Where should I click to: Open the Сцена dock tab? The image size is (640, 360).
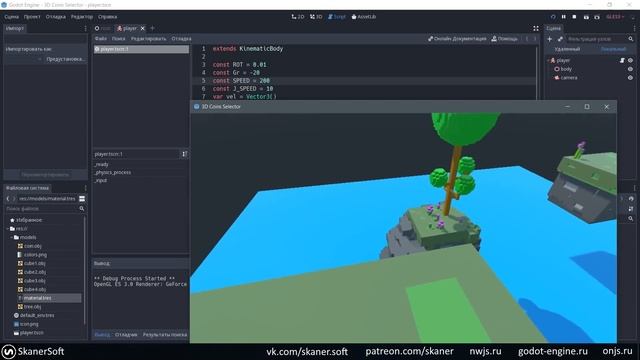click(x=553, y=28)
